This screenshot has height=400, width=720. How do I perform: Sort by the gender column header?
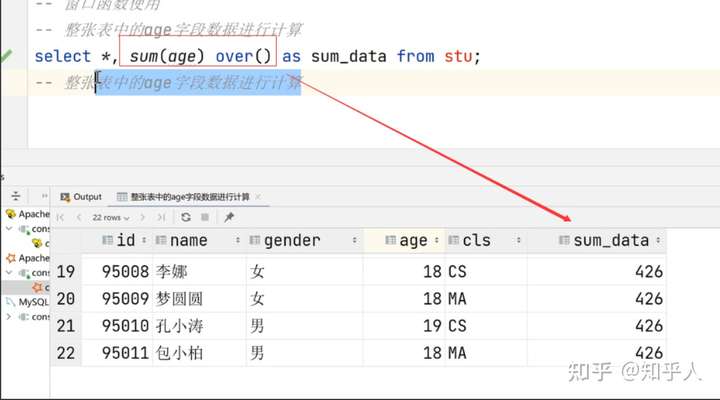tap(304, 240)
